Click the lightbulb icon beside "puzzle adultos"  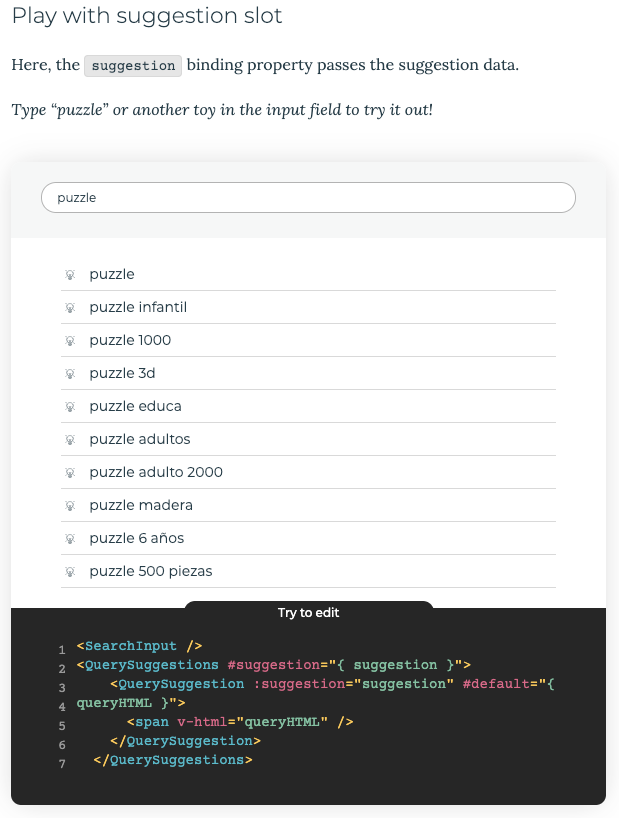(70, 439)
